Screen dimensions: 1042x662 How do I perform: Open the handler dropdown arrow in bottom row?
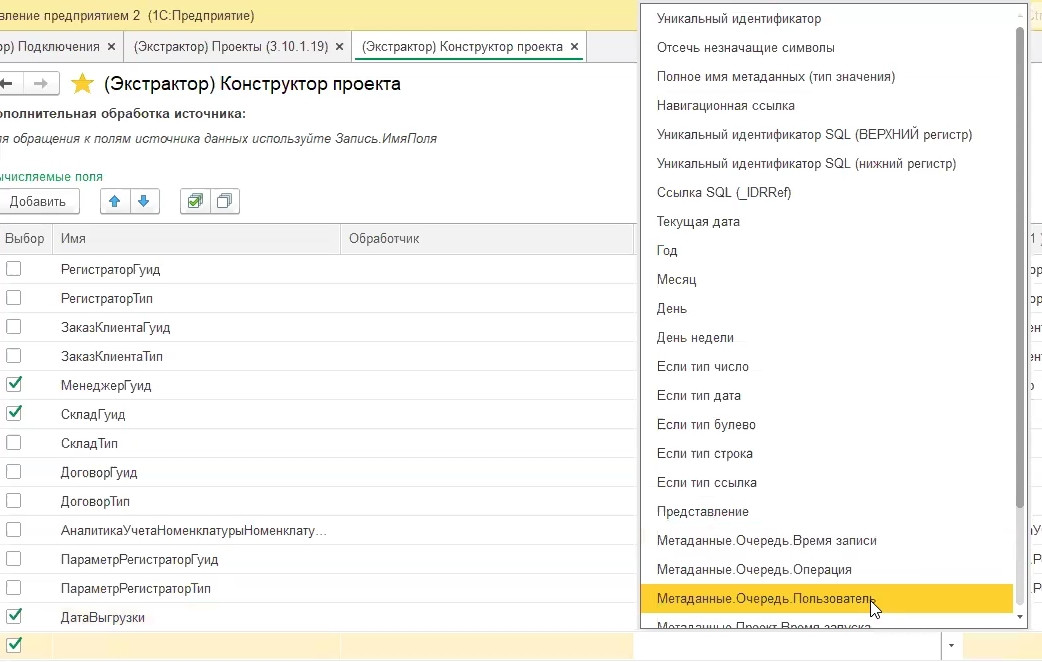click(x=952, y=645)
